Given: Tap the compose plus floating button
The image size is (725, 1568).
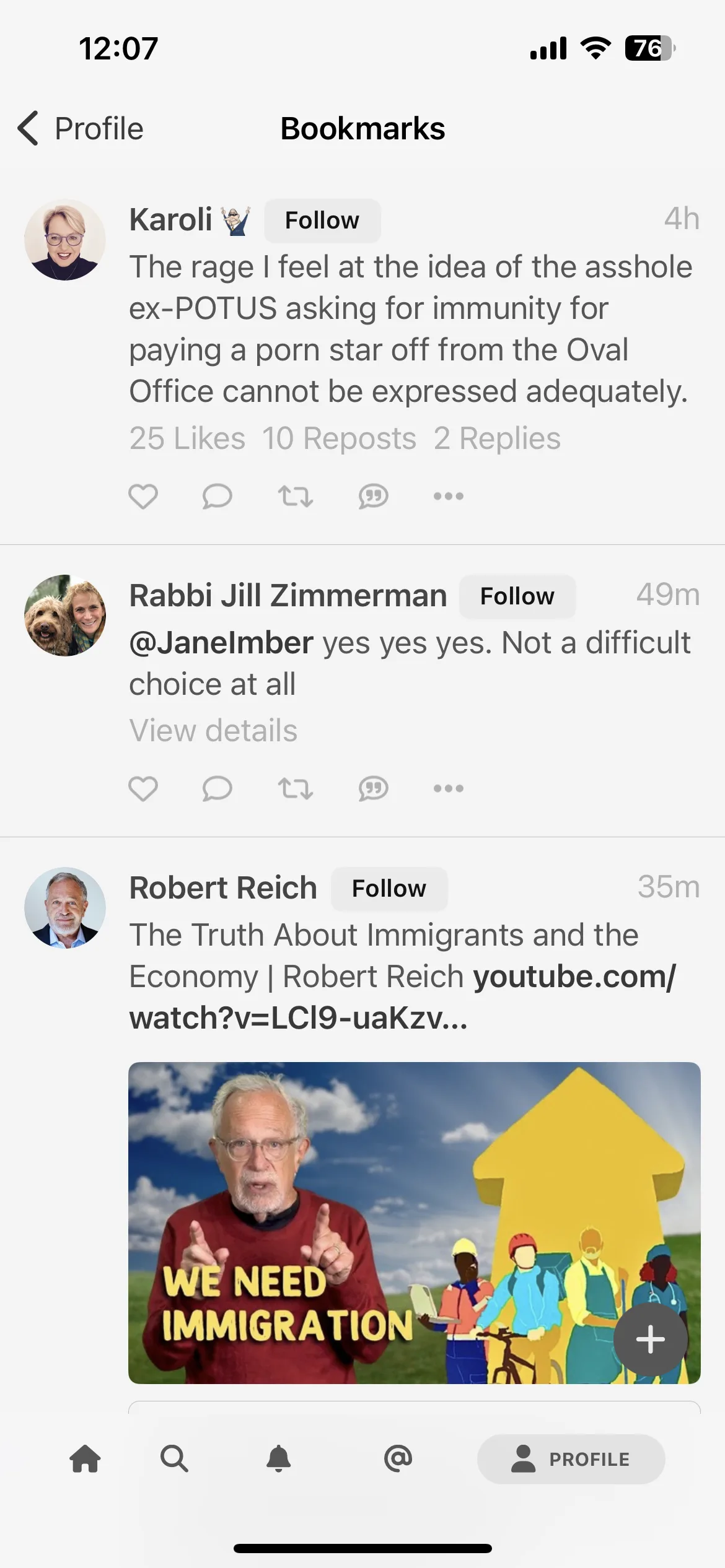Looking at the screenshot, I should (x=651, y=1339).
